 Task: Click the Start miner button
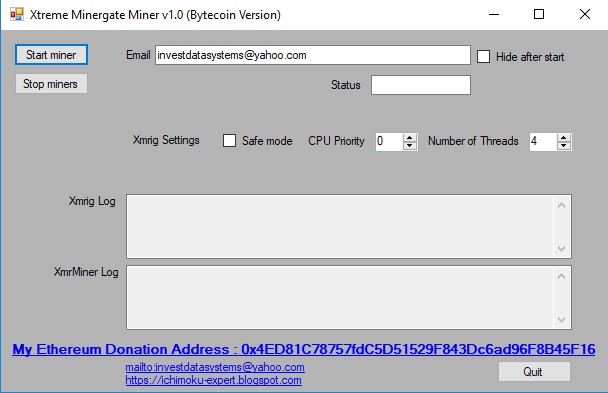pos(51,55)
